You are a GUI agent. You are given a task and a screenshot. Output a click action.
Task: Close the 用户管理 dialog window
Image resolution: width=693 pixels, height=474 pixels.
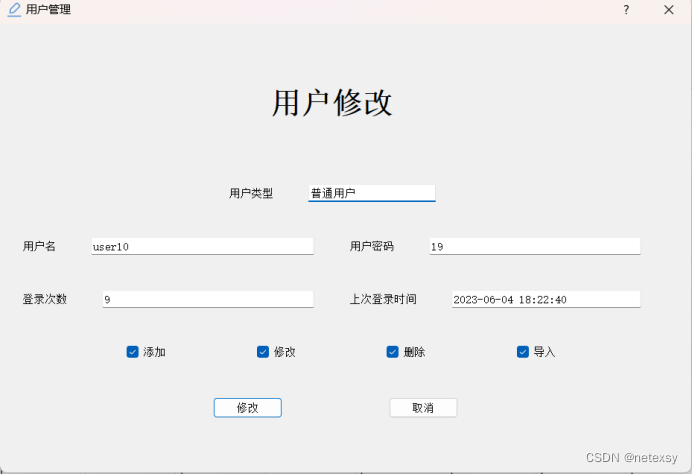click(x=669, y=10)
